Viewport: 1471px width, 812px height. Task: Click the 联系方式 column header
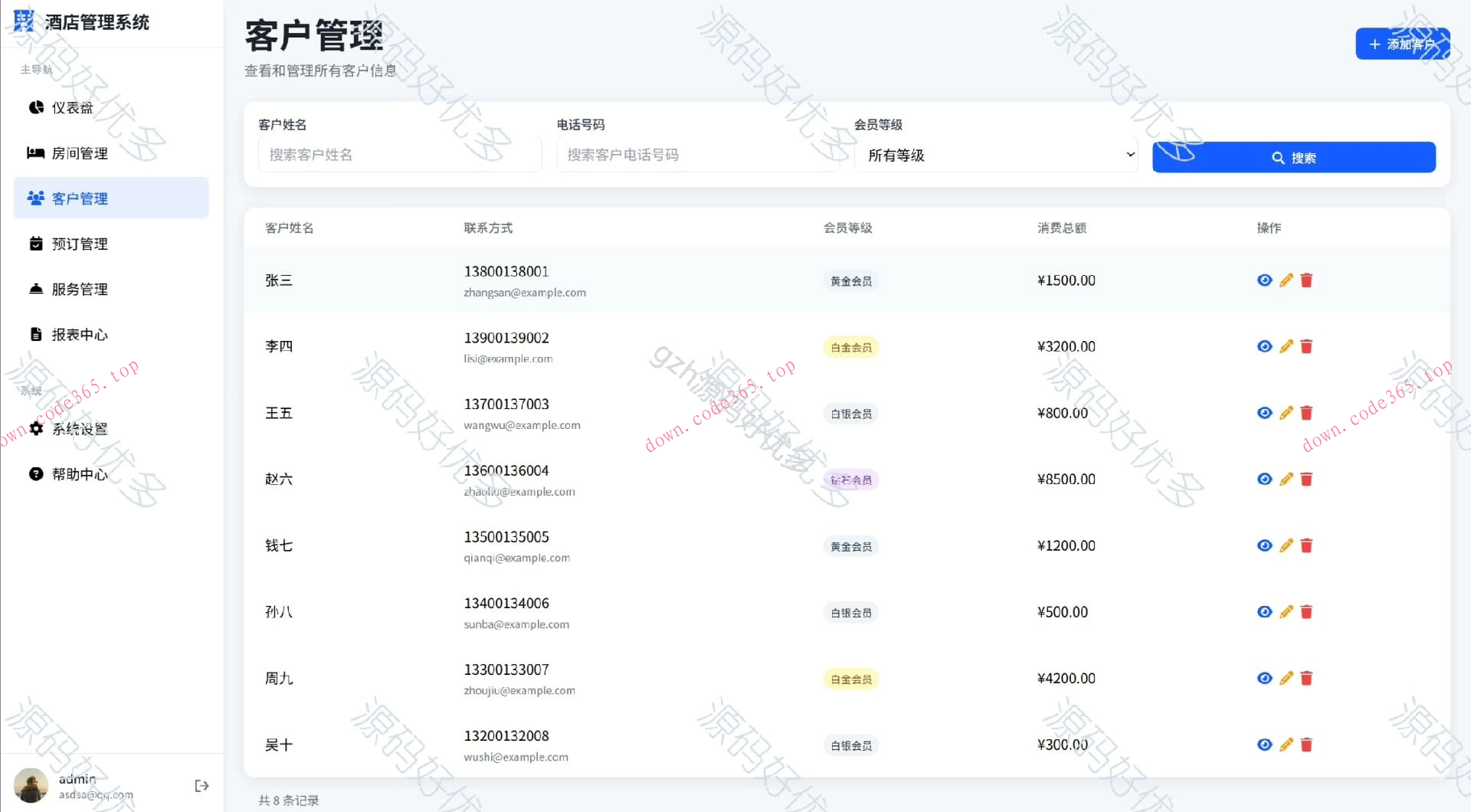pos(488,228)
